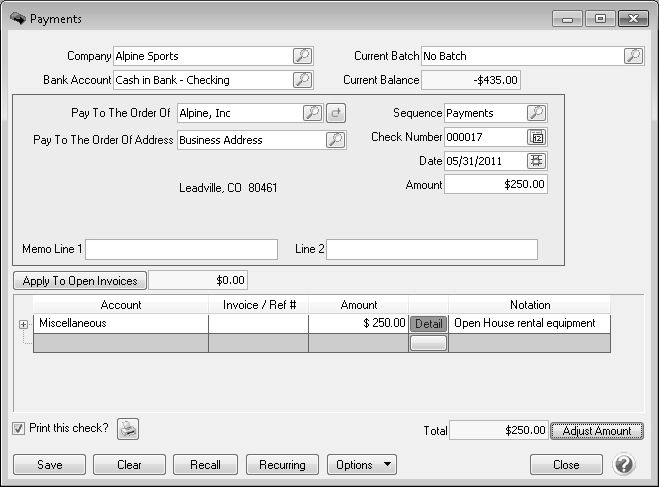Open Bank Account lookup magnifier icon
Image resolution: width=659 pixels, height=487 pixels.
[302, 80]
